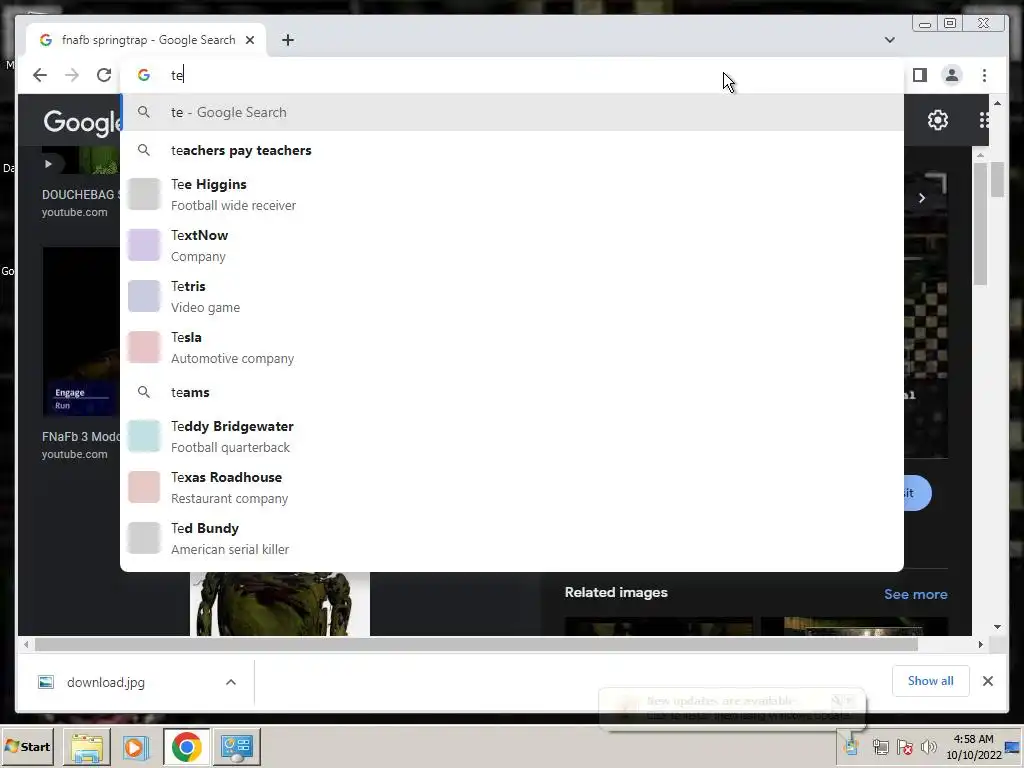Select 'te - Google Search' suggestion
The image size is (1024, 768).
click(x=512, y=112)
